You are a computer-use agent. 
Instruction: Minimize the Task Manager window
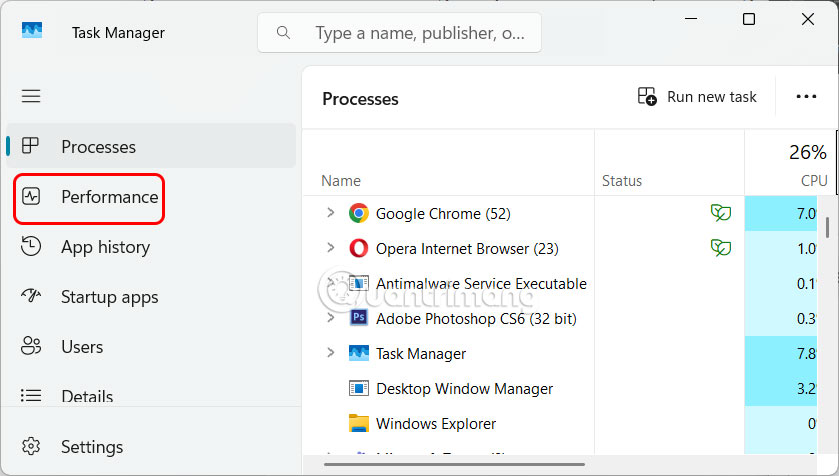click(x=691, y=19)
